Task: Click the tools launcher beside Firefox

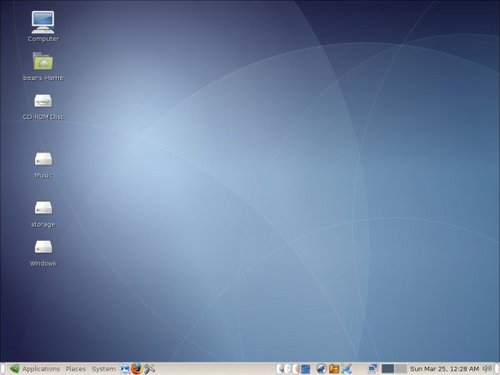Action: pyautogui.click(x=149, y=369)
